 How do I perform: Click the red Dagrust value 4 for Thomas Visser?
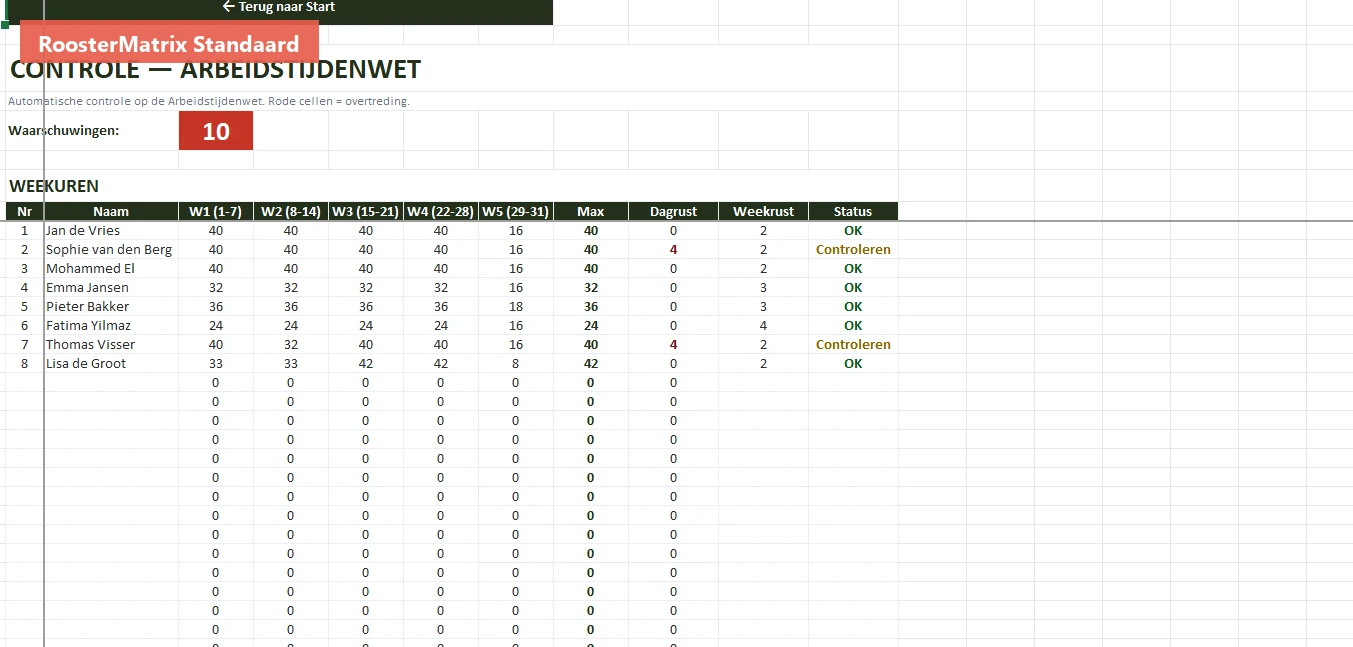[674, 345]
